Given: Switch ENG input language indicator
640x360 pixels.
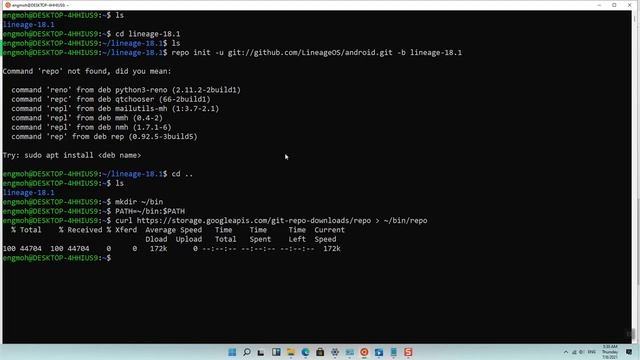Looking at the screenshot, I should point(591,352).
